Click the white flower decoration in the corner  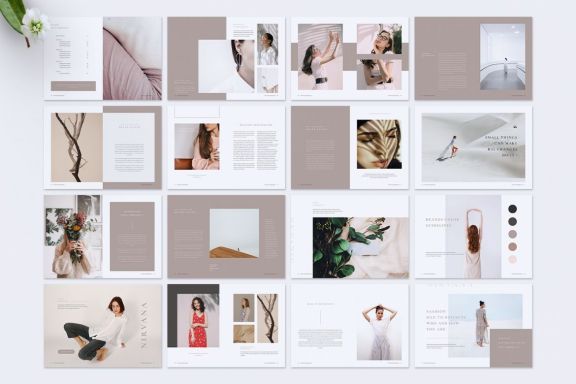35,24
